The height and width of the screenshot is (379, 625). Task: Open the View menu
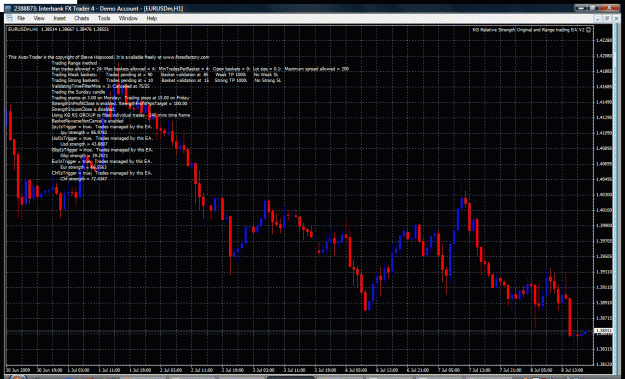[39, 18]
